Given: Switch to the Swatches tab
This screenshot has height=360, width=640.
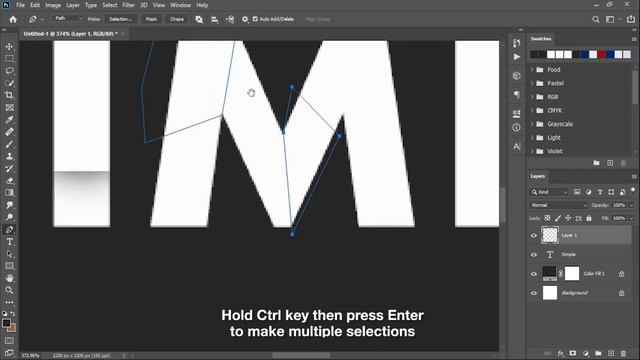Looking at the screenshot, I should (x=541, y=39).
